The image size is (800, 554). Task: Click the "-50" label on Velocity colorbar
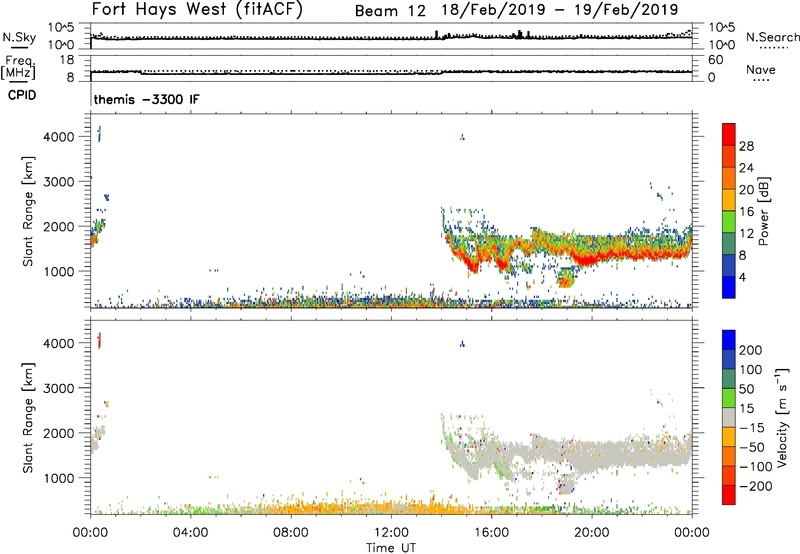coord(752,447)
